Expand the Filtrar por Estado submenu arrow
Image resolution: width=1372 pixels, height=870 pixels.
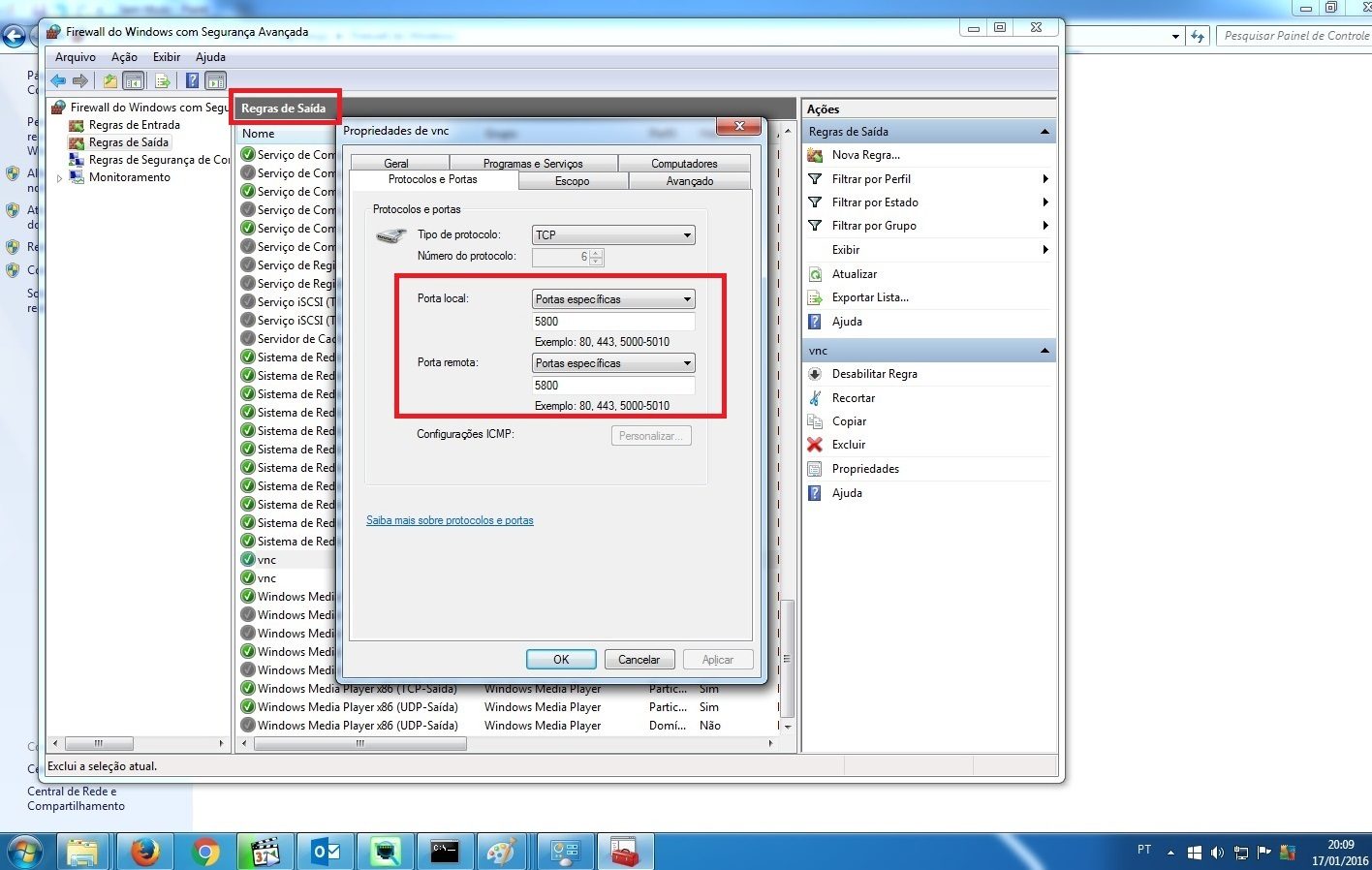(x=1045, y=202)
